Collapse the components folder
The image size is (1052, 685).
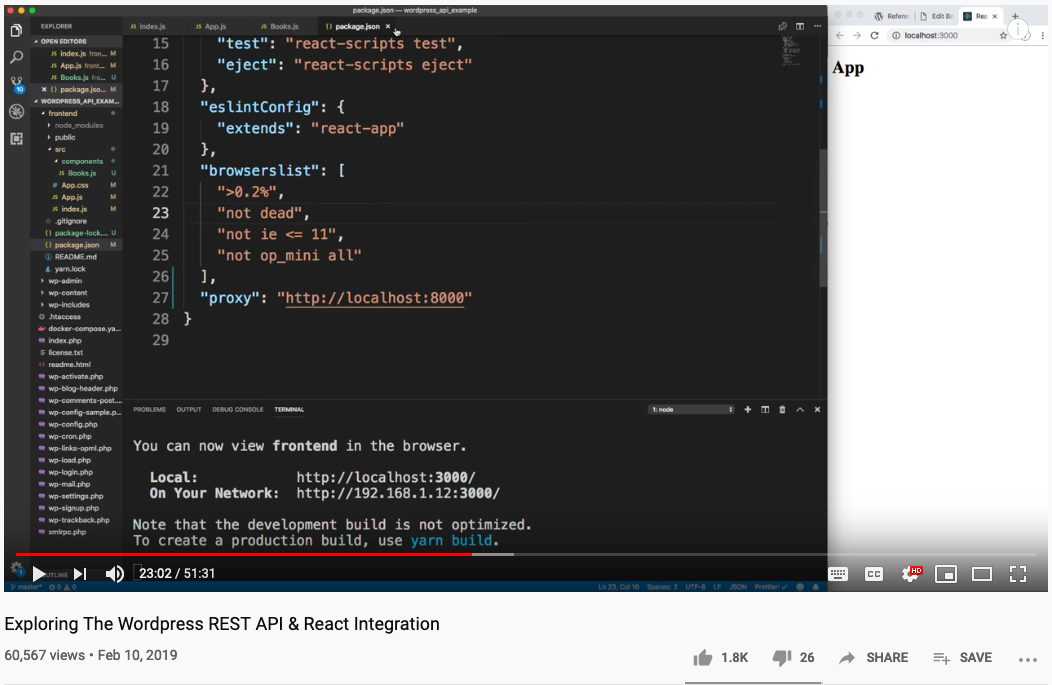point(82,161)
